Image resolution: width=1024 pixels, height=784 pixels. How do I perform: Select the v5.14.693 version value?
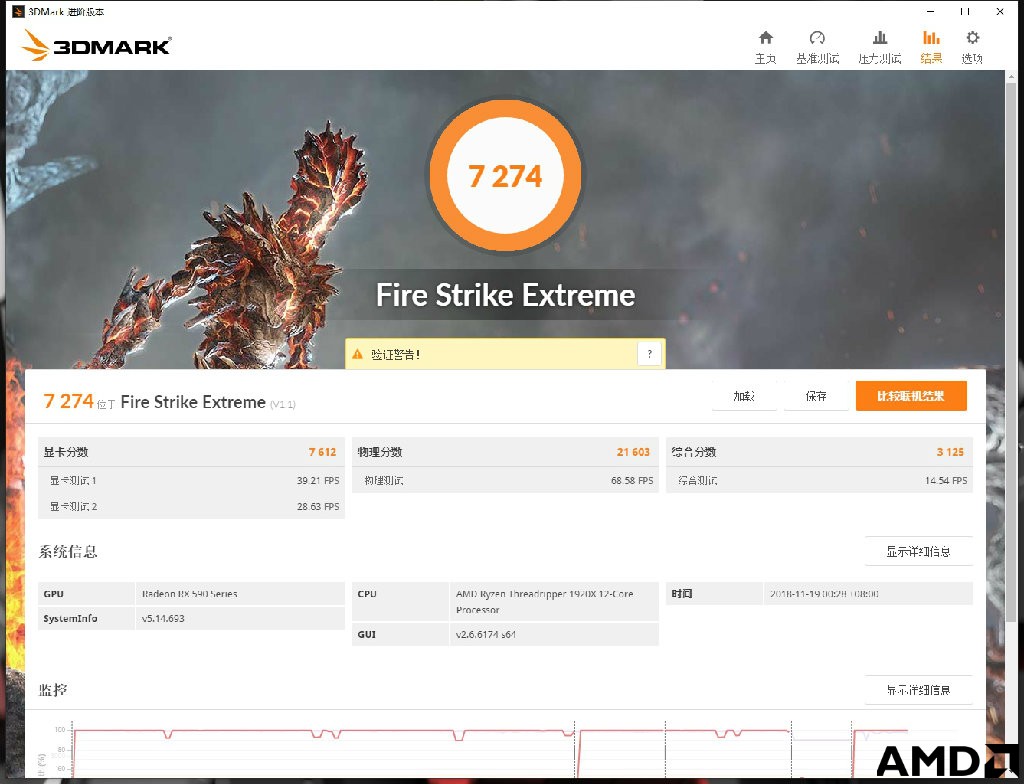163,618
